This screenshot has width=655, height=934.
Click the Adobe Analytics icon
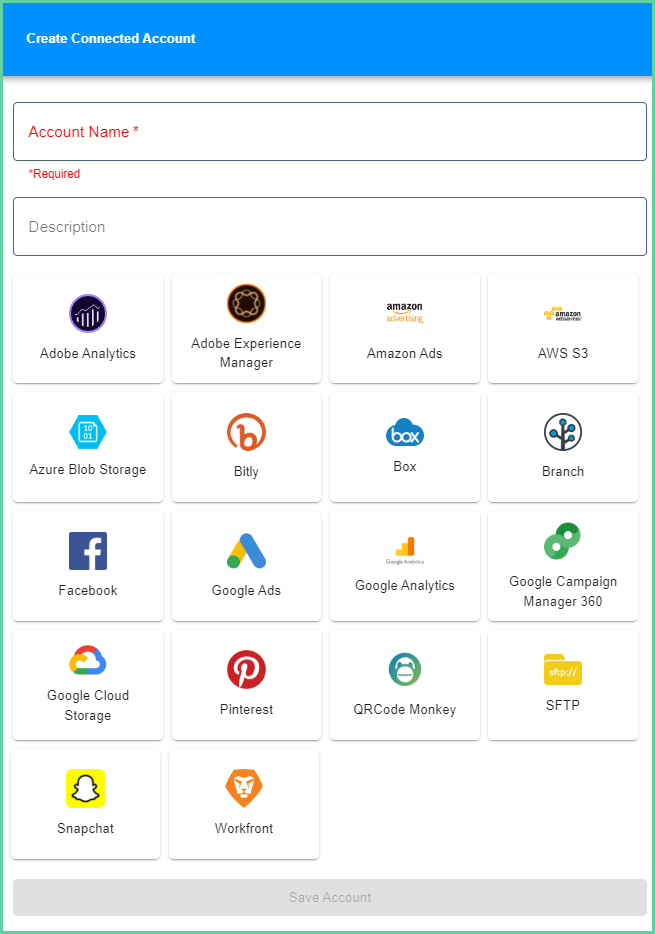[x=88, y=313]
